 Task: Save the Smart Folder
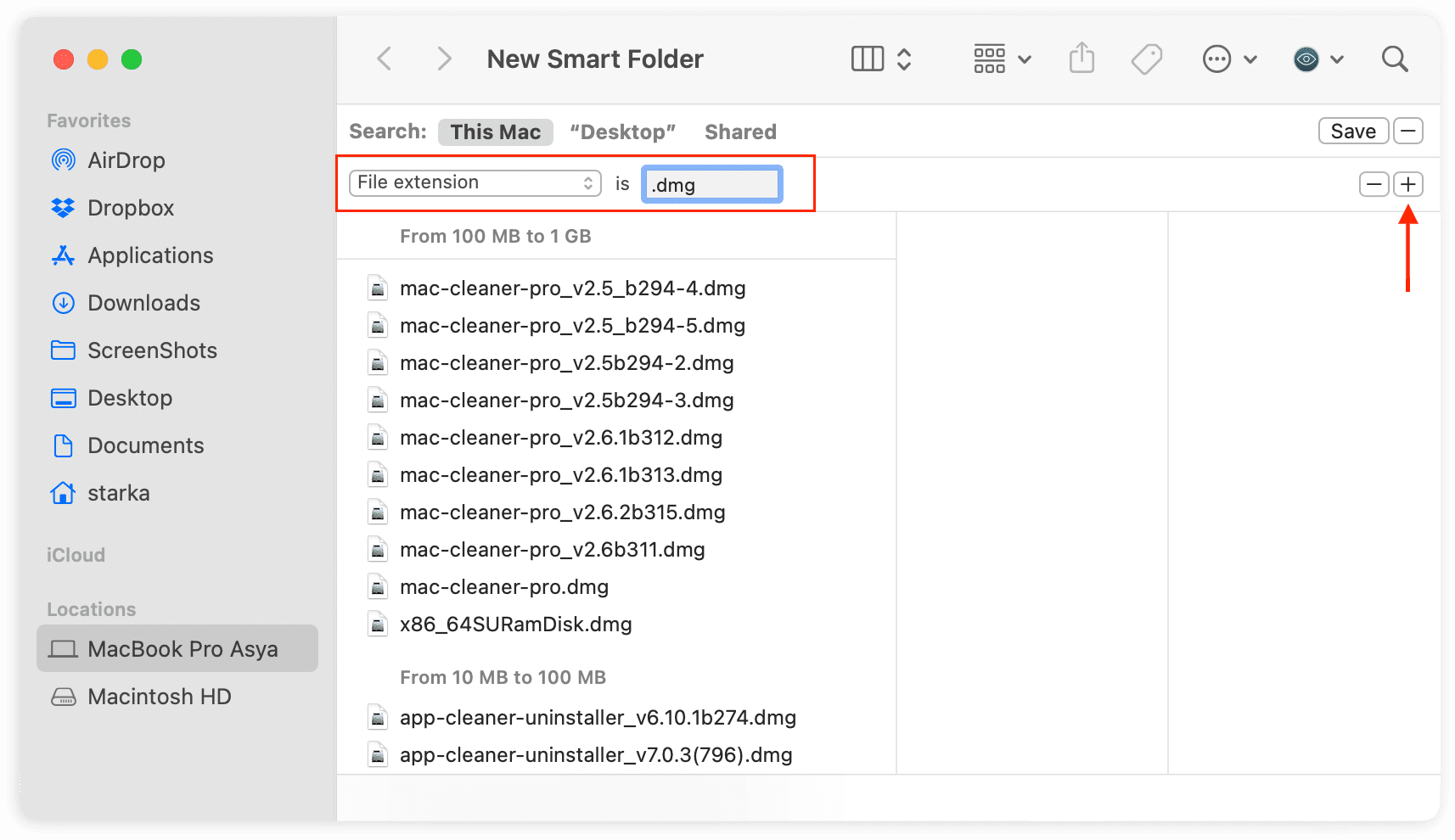coord(1353,131)
